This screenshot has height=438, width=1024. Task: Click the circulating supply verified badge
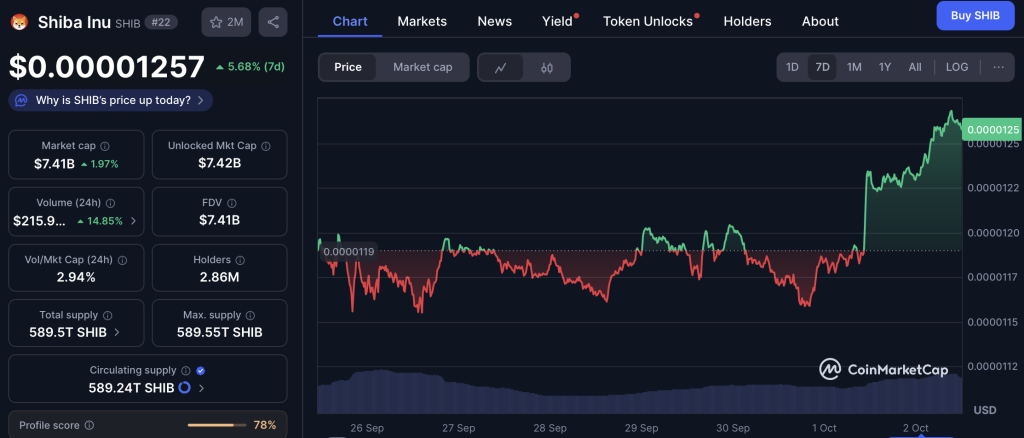200,371
